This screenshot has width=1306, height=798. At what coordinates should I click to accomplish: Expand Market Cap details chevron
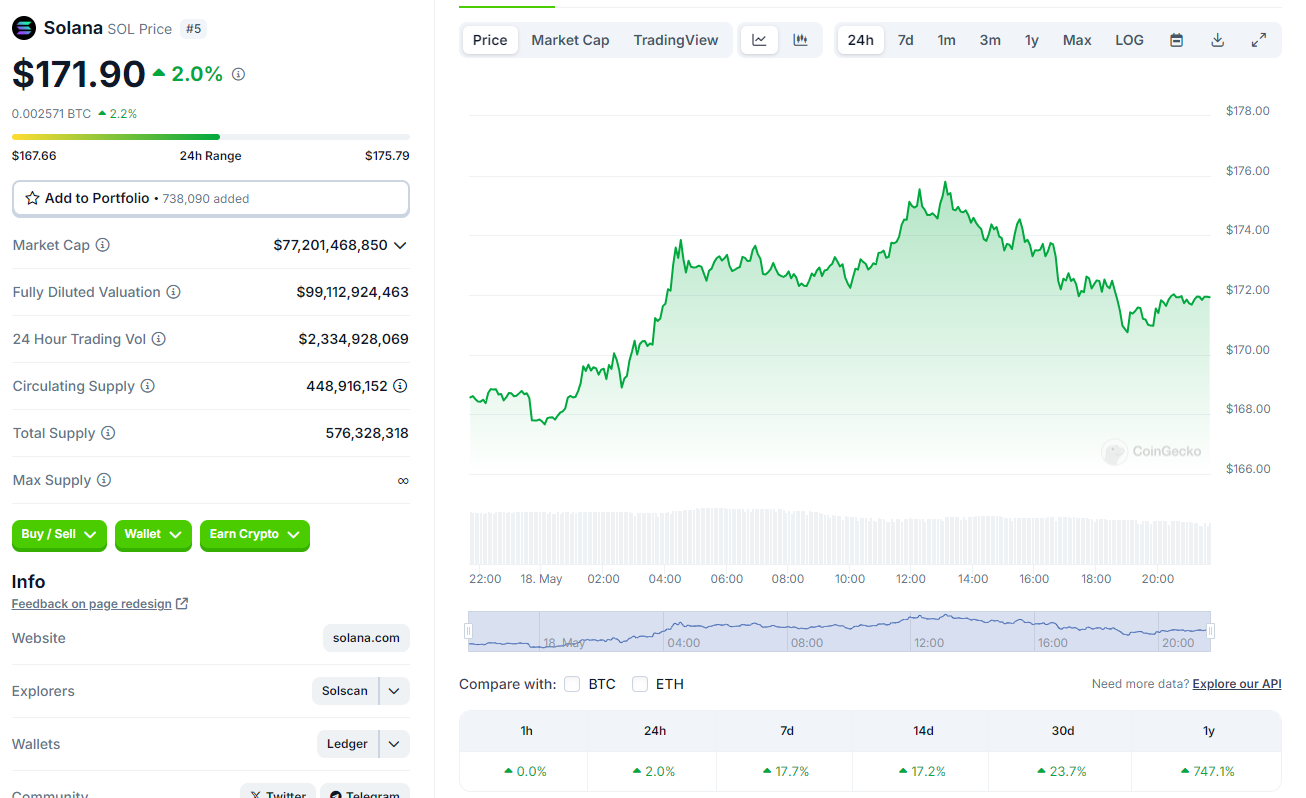[400, 245]
